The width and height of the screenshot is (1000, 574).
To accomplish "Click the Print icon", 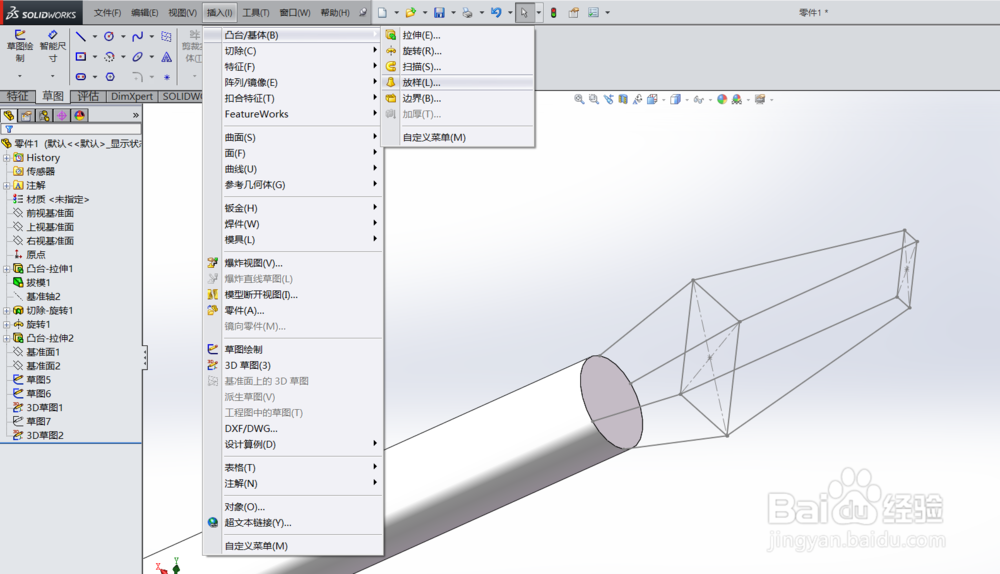I will 467,12.
